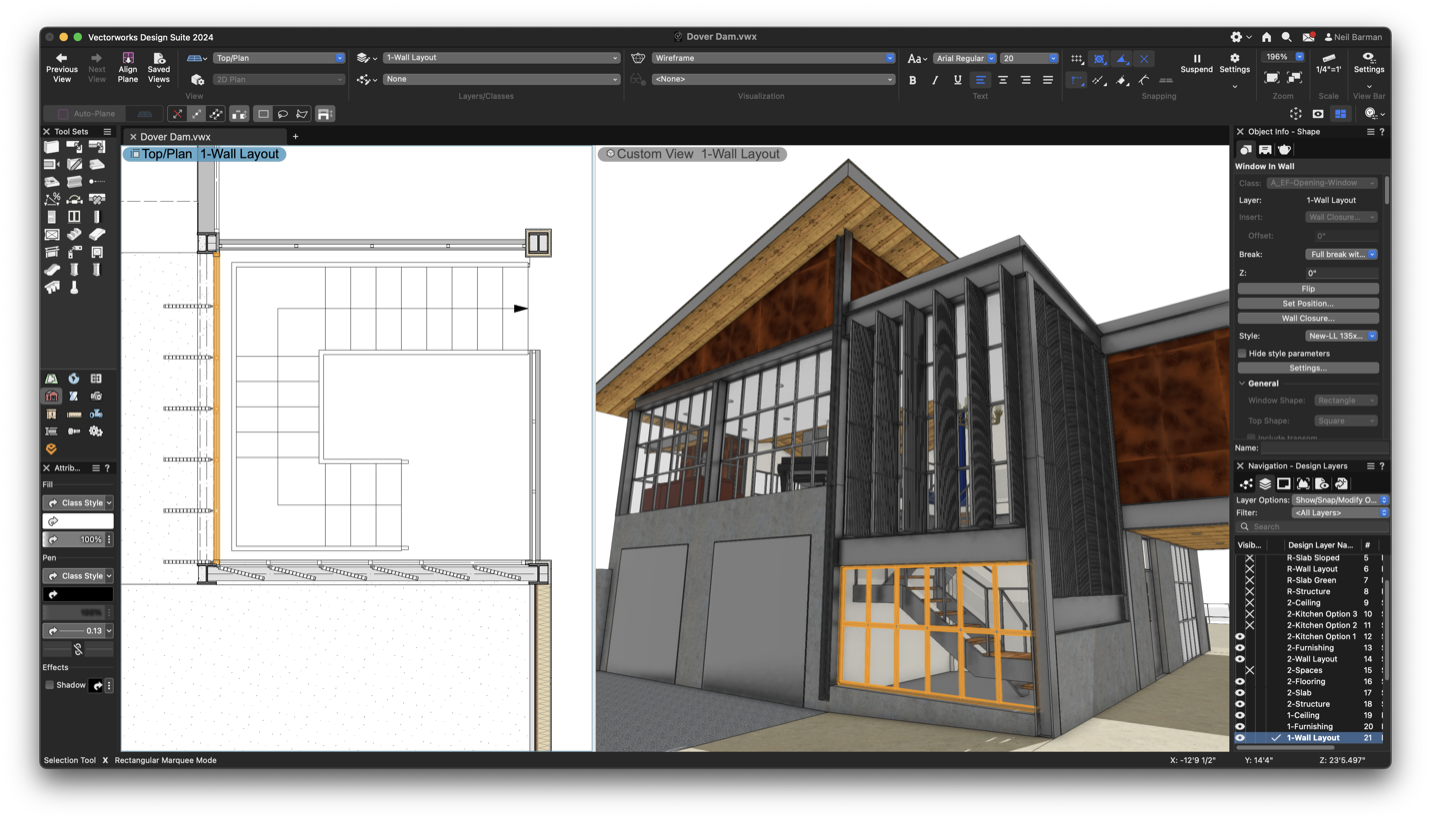Switch Navigation palette to Classes tab

click(1246, 484)
